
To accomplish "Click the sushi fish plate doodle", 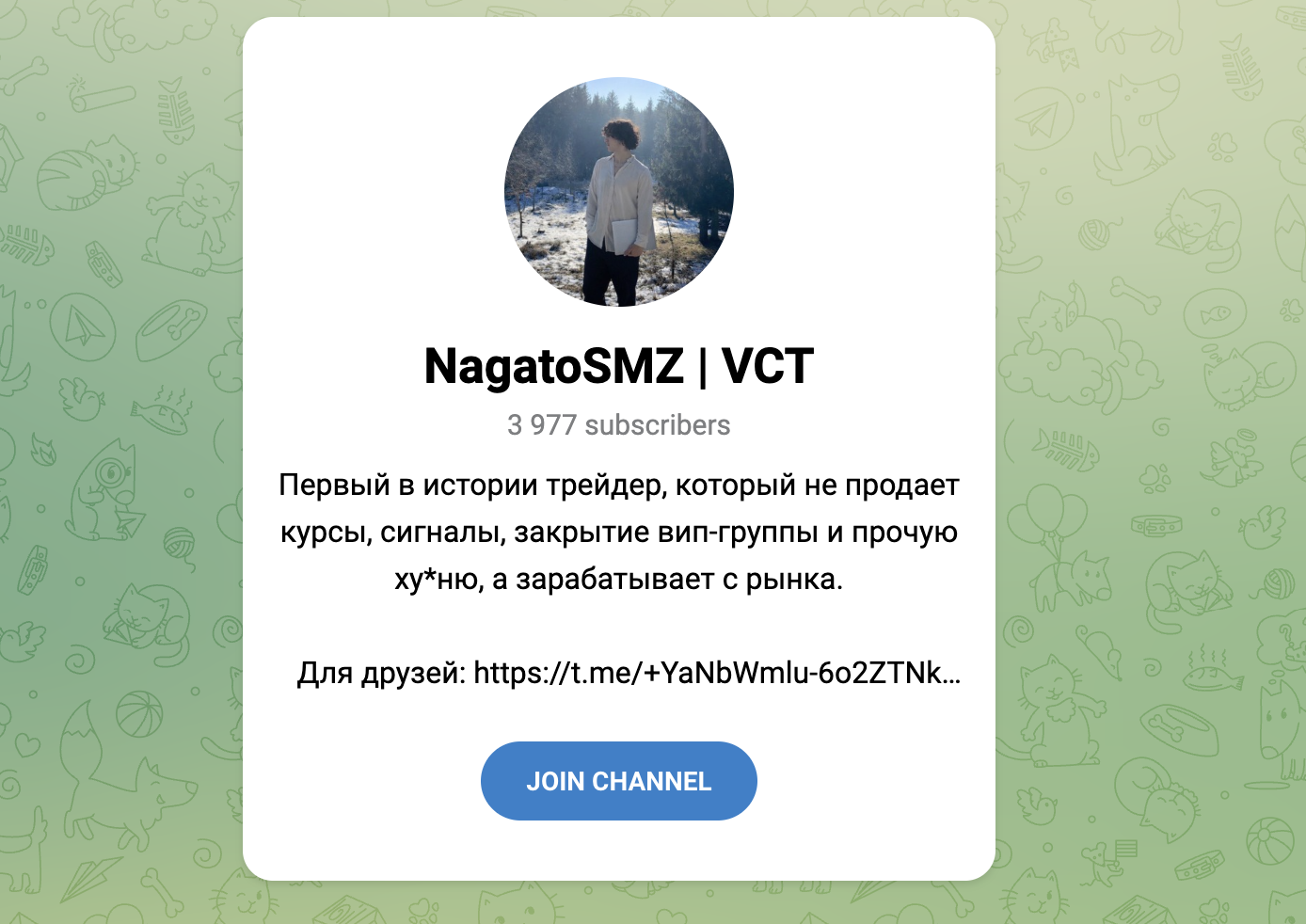I will 162,411.
